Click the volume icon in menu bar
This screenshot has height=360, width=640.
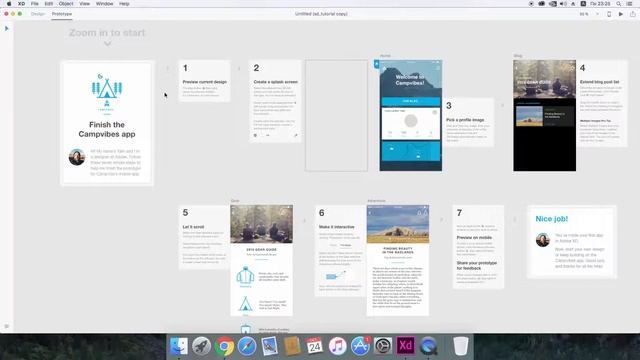[563, 4]
